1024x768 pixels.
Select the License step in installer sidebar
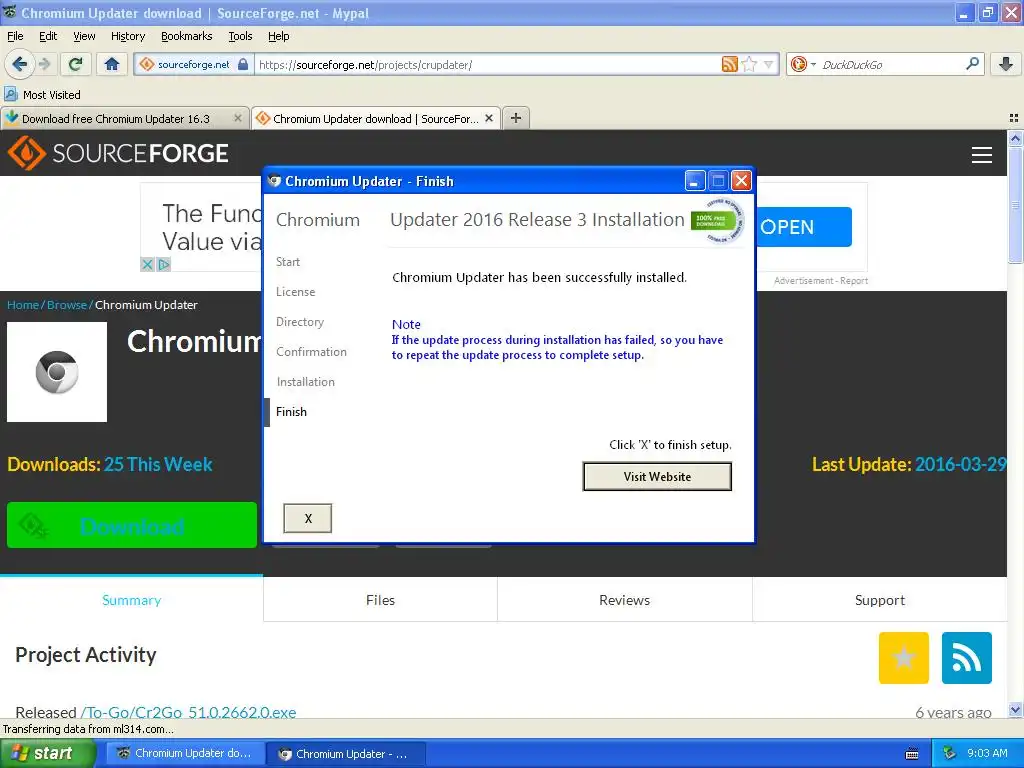tap(295, 292)
